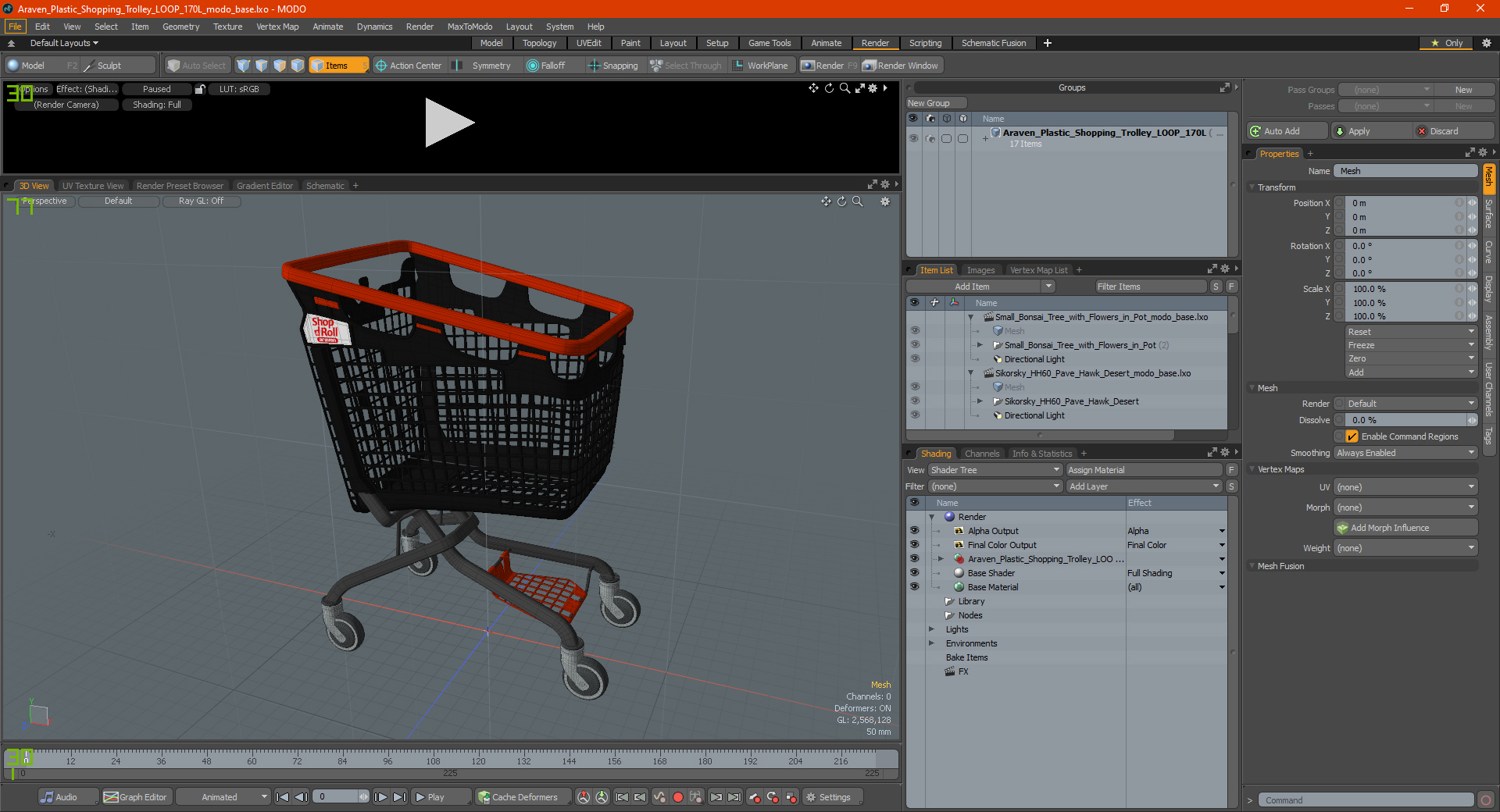This screenshot has height=812, width=1500.
Task: Open Mesh Render Default dropdown
Action: point(1405,404)
